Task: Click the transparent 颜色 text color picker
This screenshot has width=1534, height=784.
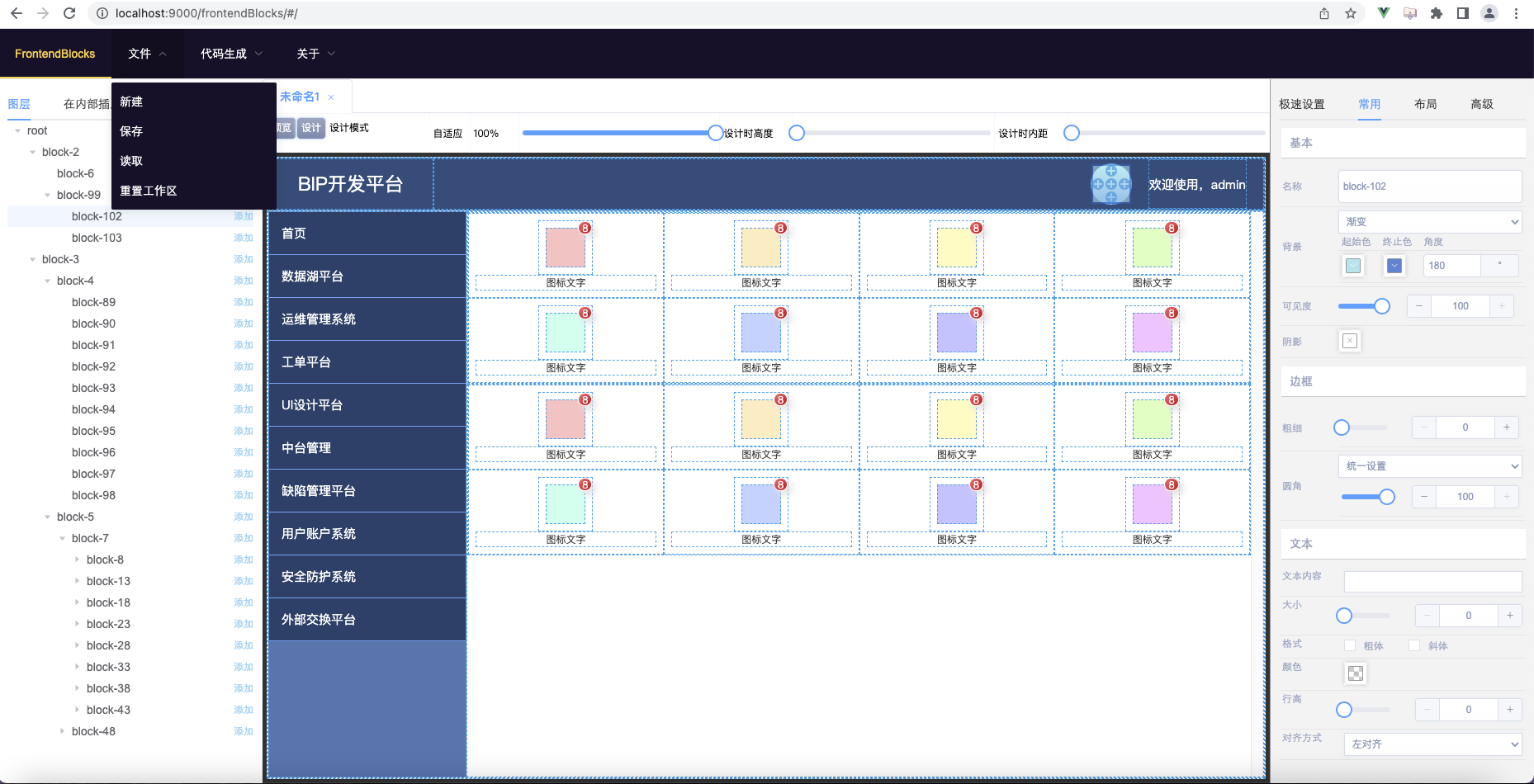Action: [1356, 673]
